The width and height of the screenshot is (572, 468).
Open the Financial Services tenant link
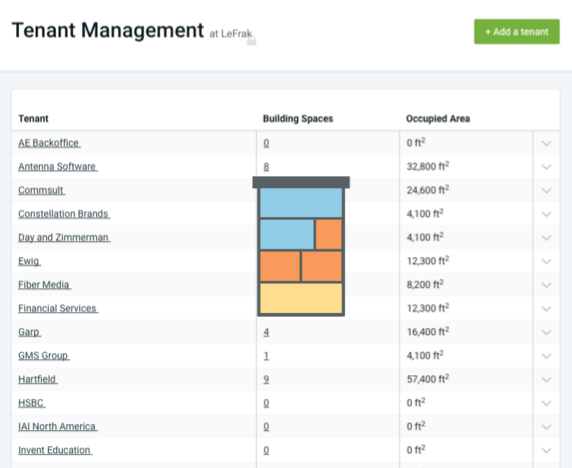(x=58, y=309)
